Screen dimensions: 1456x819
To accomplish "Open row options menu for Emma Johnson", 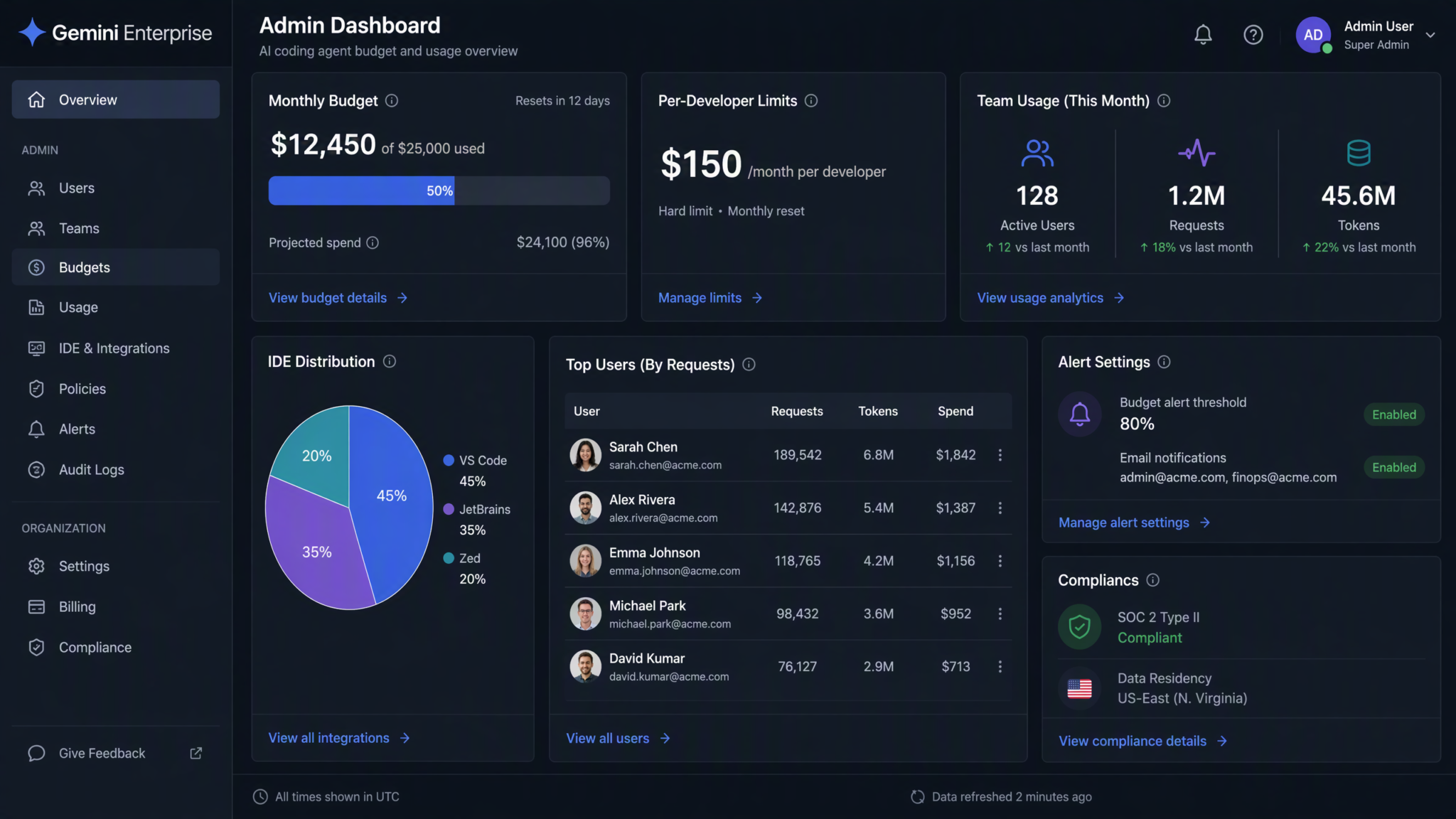I will point(1000,561).
